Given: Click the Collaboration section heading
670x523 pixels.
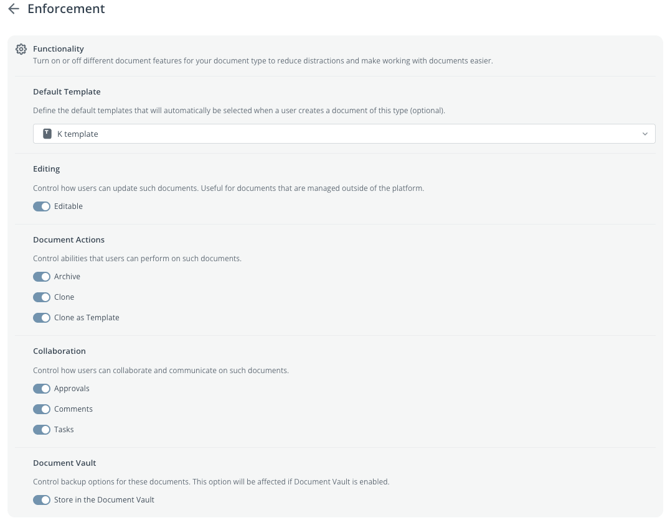Looking at the screenshot, I should pyautogui.click(x=59, y=351).
